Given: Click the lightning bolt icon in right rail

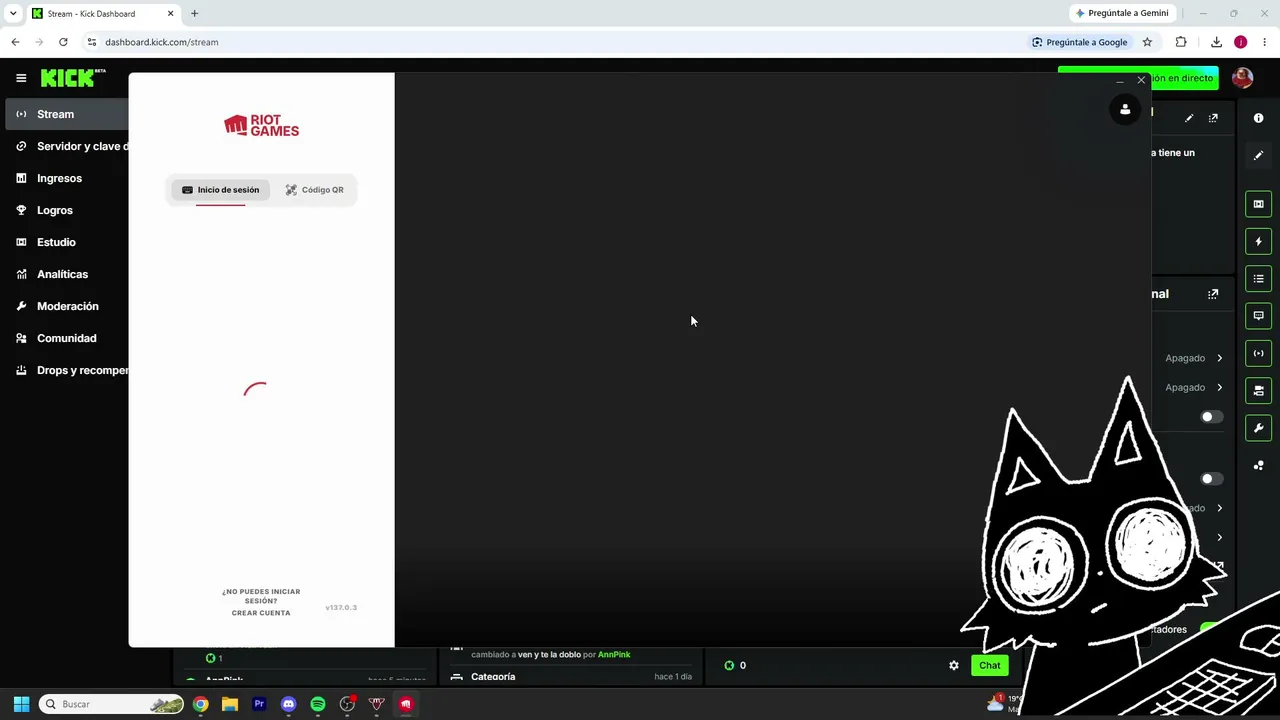Looking at the screenshot, I should tap(1258, 241).
